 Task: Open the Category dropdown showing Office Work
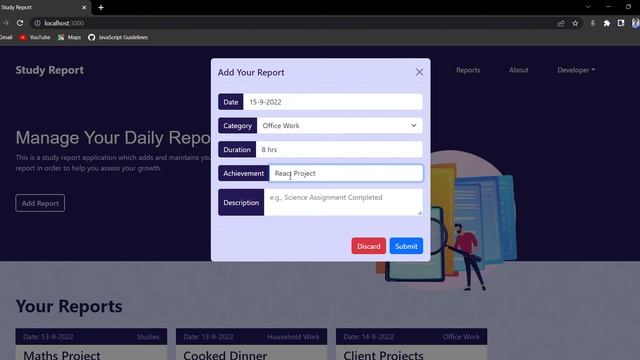pyautogui.click(x=340, y=126)
